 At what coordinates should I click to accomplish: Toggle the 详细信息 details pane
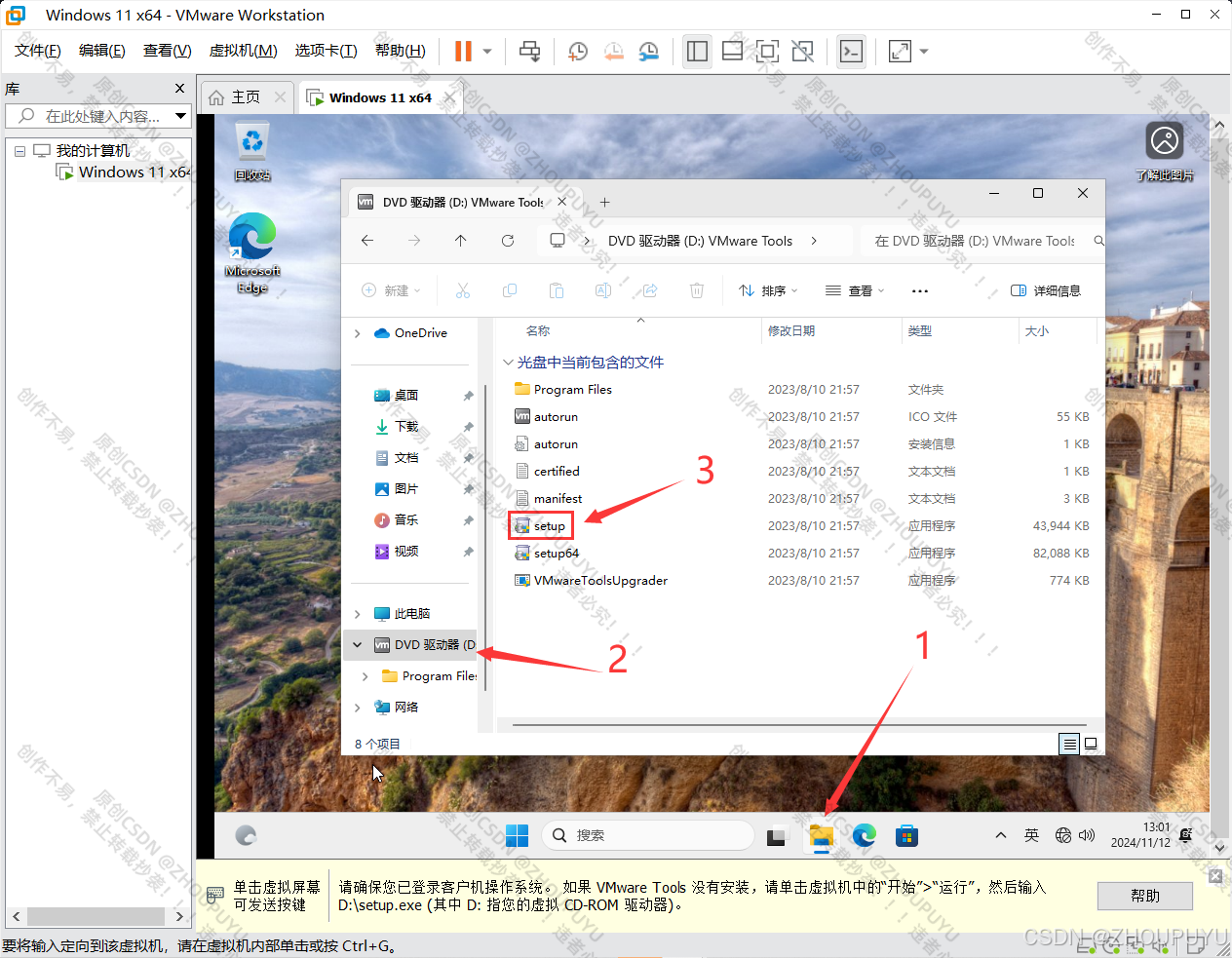tap(1046, 290)
